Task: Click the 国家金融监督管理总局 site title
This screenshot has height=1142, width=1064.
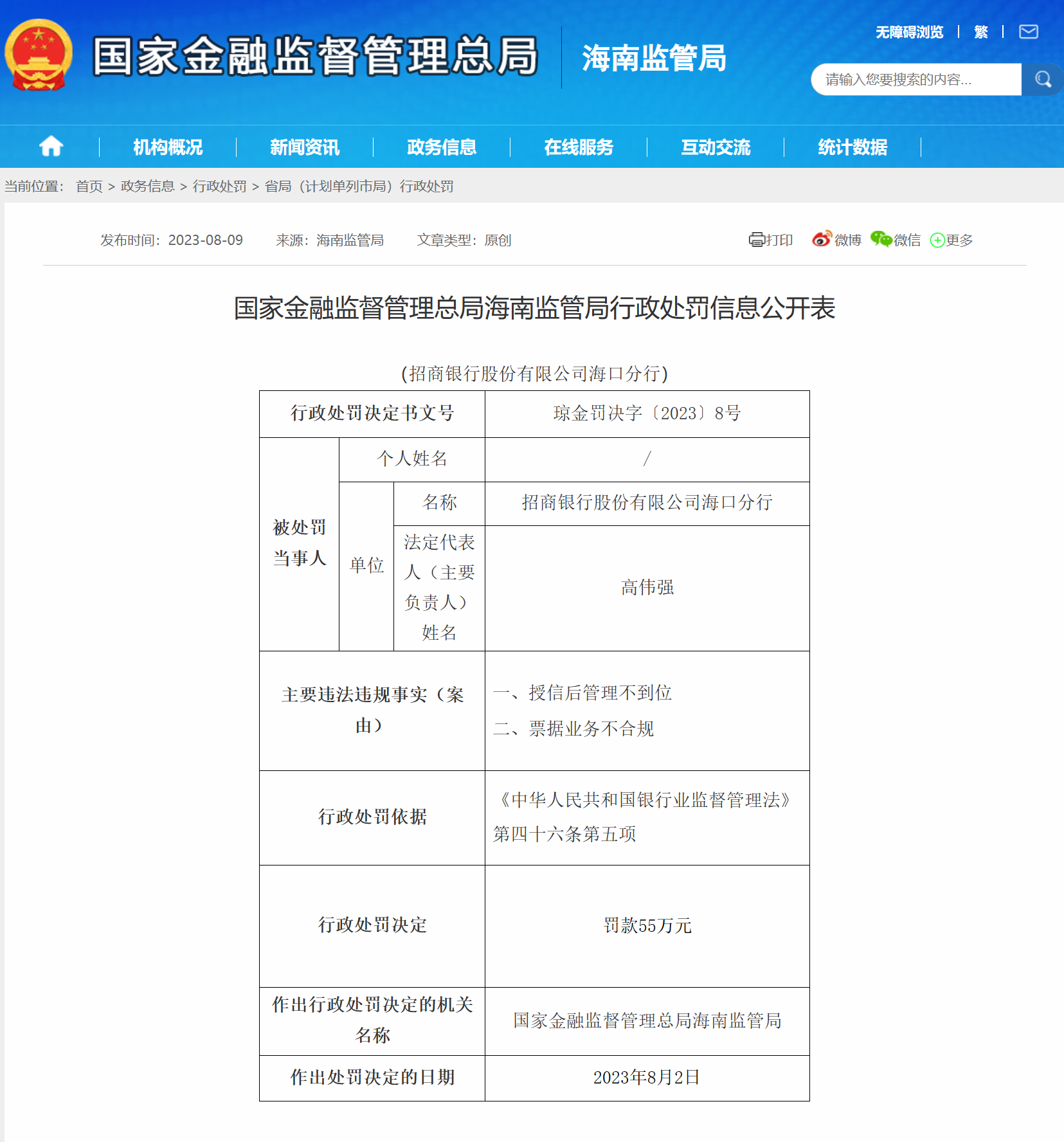Action: tap(315, 56)
